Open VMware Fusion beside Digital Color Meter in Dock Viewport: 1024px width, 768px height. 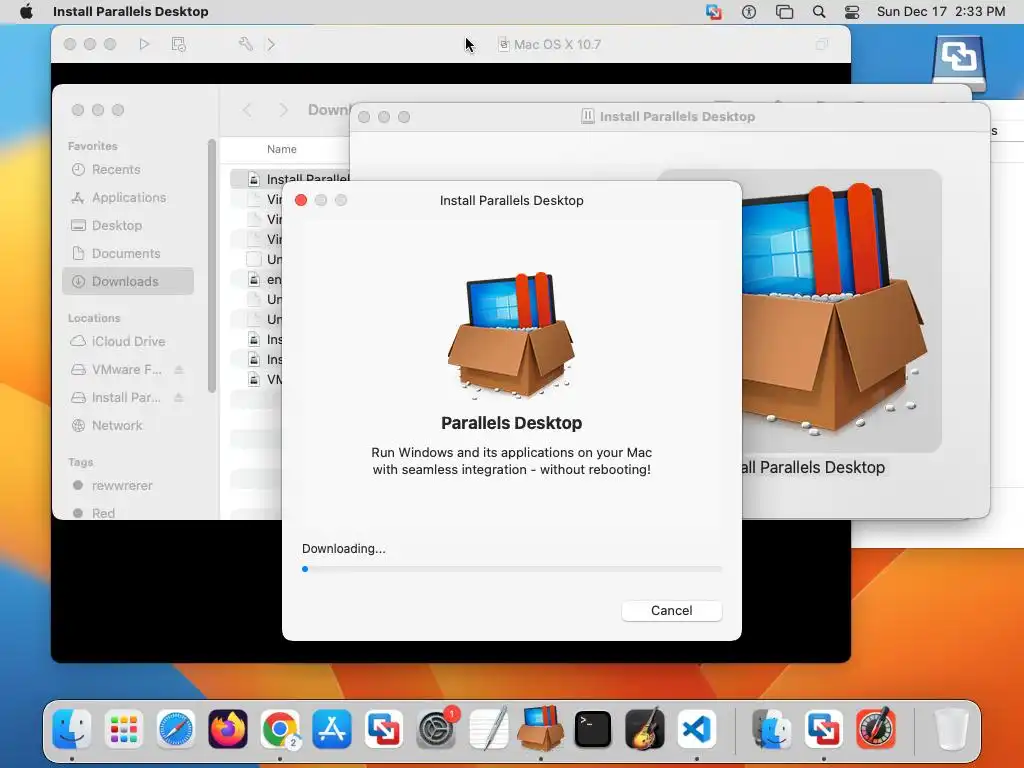[x=824, y=729]
